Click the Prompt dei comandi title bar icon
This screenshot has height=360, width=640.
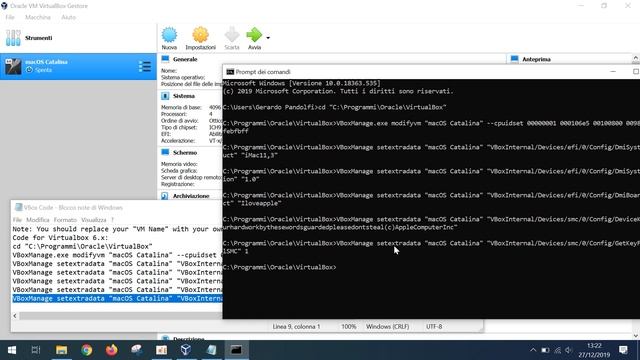tap(230, 72)
